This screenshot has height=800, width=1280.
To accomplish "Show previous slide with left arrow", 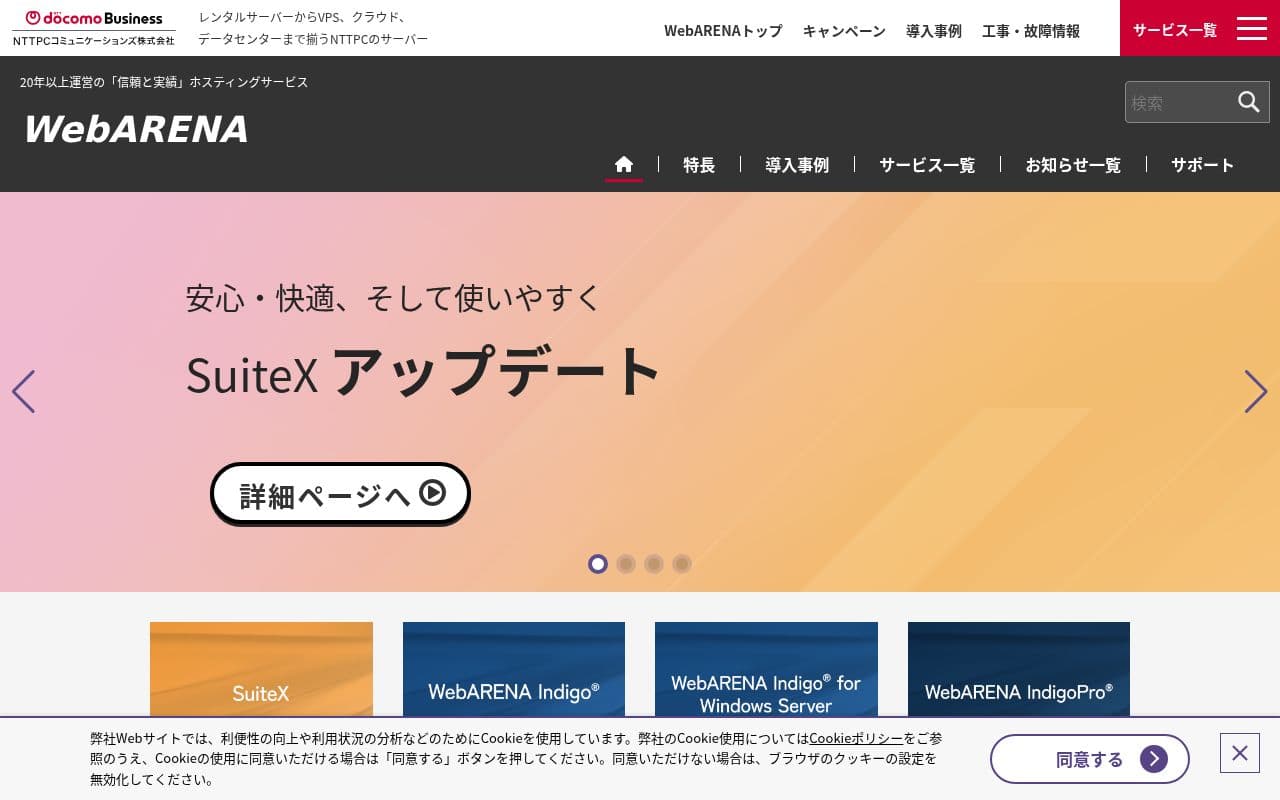I will click(23, 391).
